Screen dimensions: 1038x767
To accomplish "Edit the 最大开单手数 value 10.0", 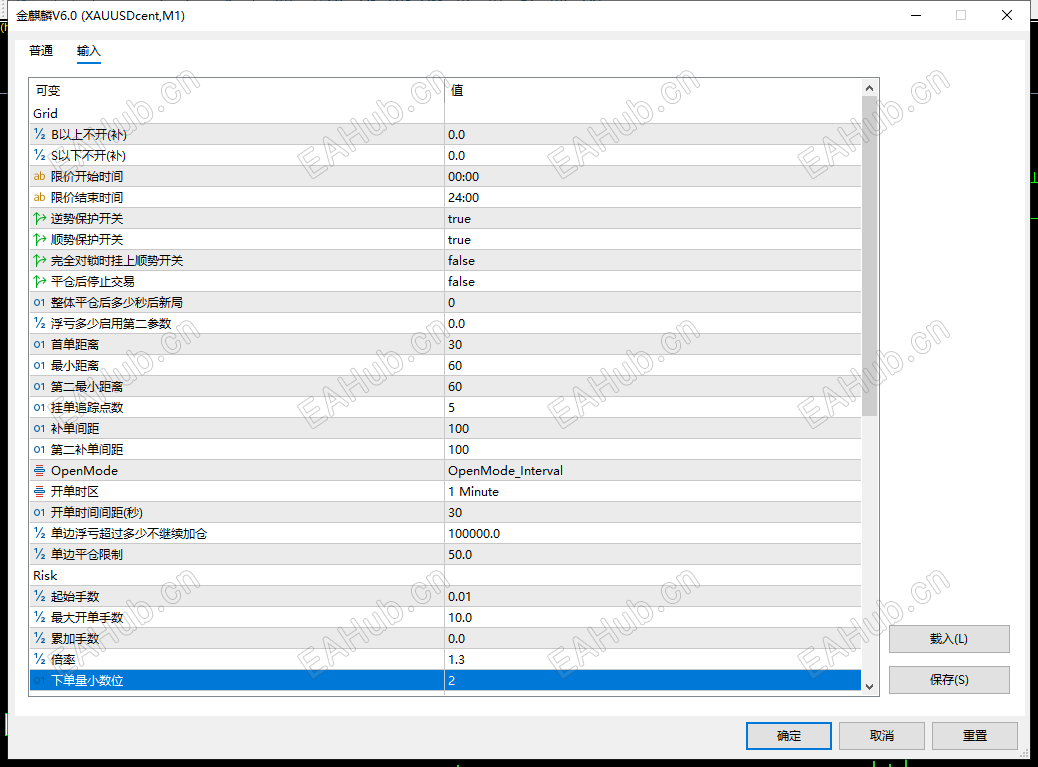I will (653, 617).
